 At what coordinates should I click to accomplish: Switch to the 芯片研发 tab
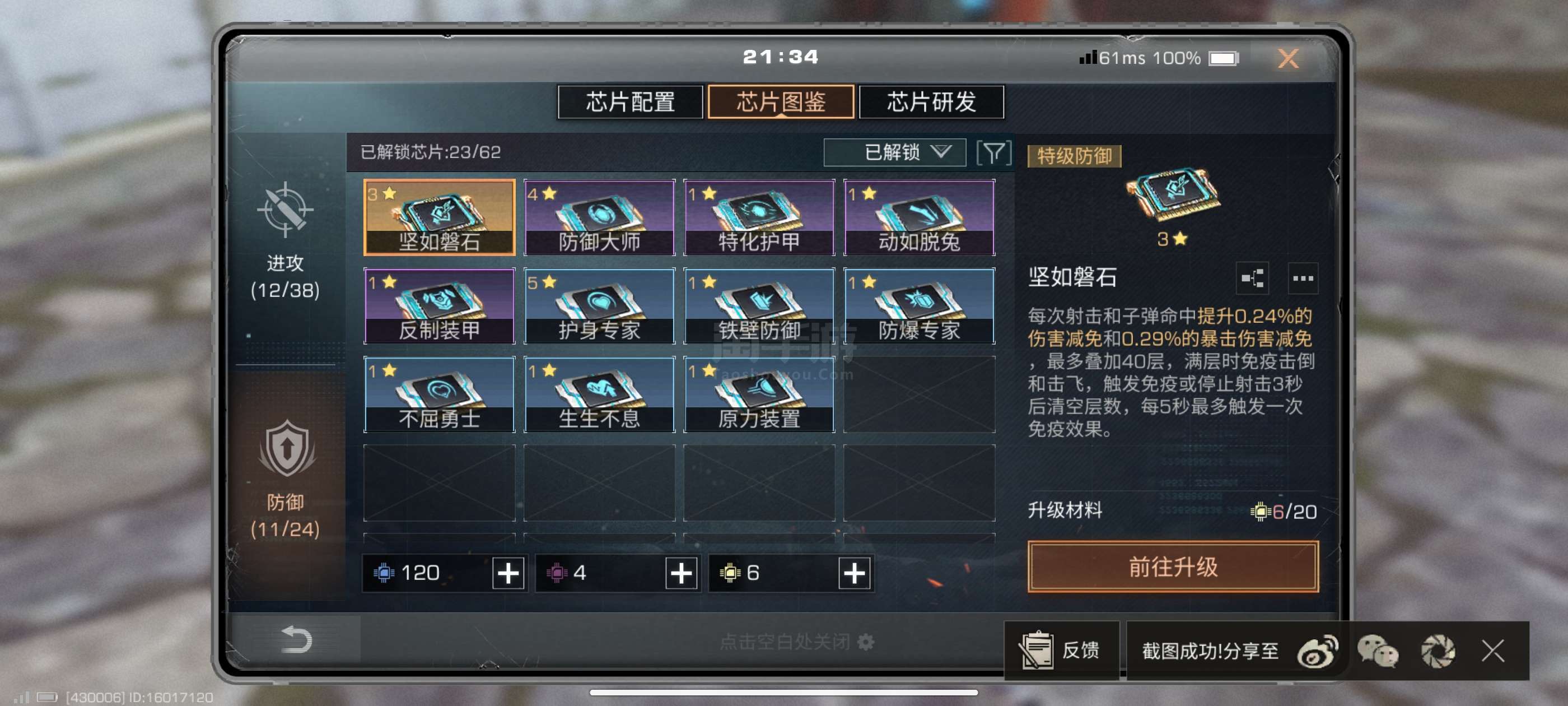(931, 102)
